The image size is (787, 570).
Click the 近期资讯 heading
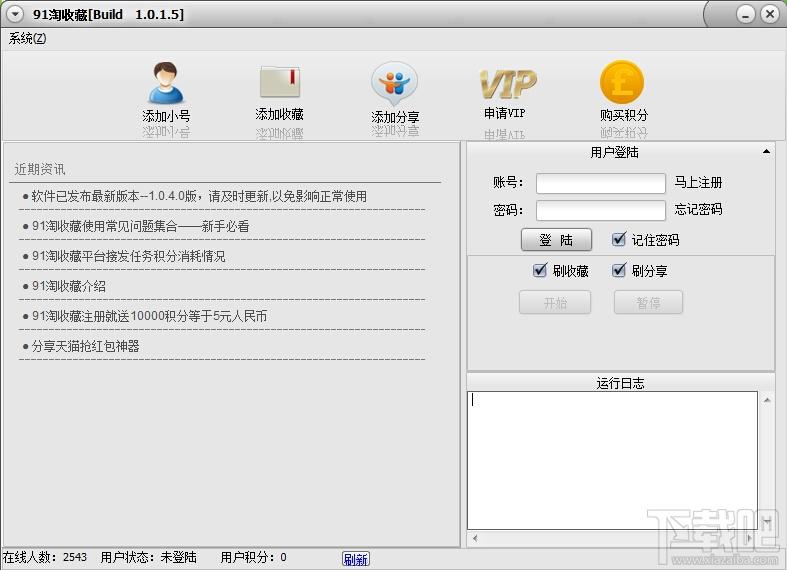click(40, 170)
